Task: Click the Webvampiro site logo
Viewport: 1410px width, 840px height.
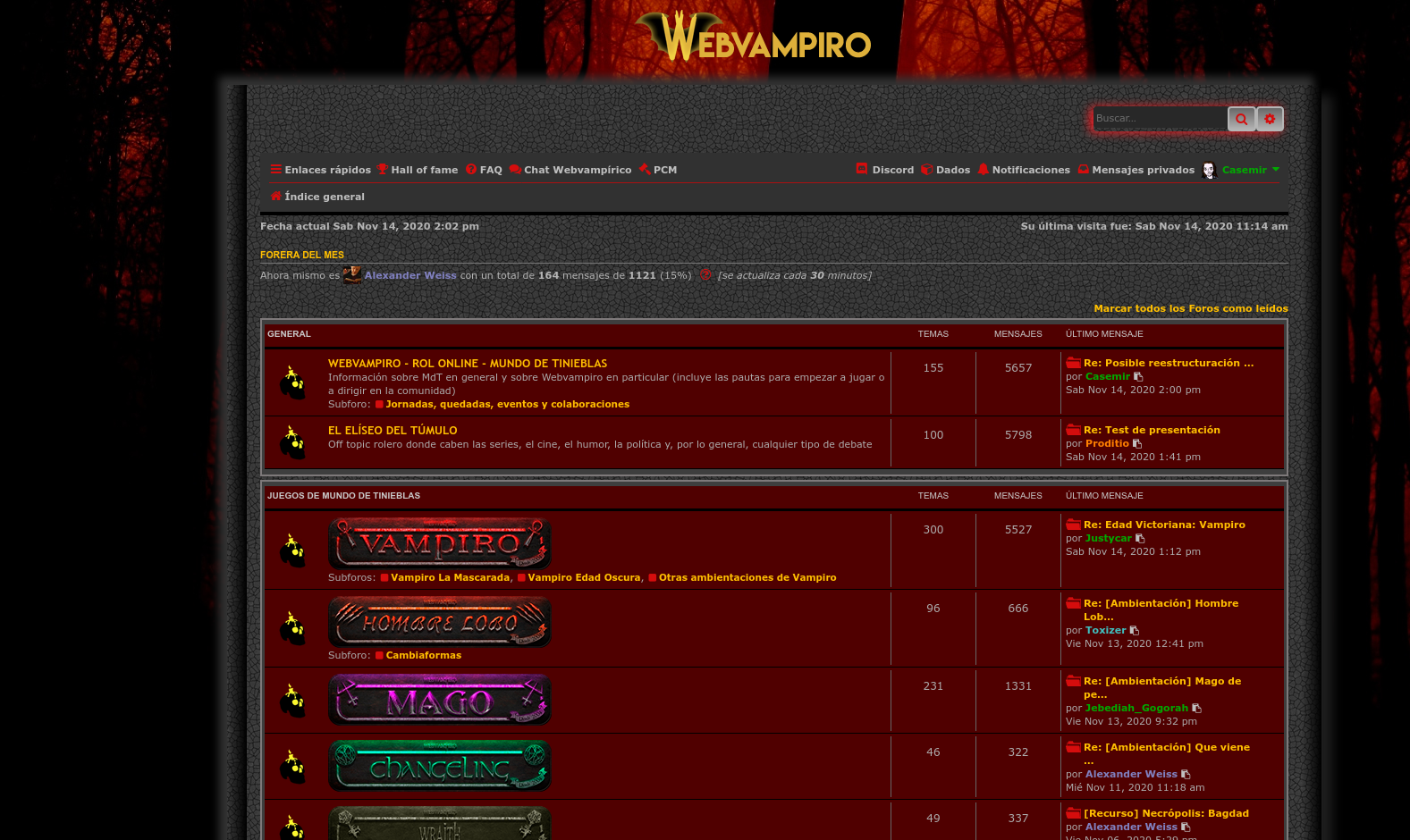Action: click(754, 38)
